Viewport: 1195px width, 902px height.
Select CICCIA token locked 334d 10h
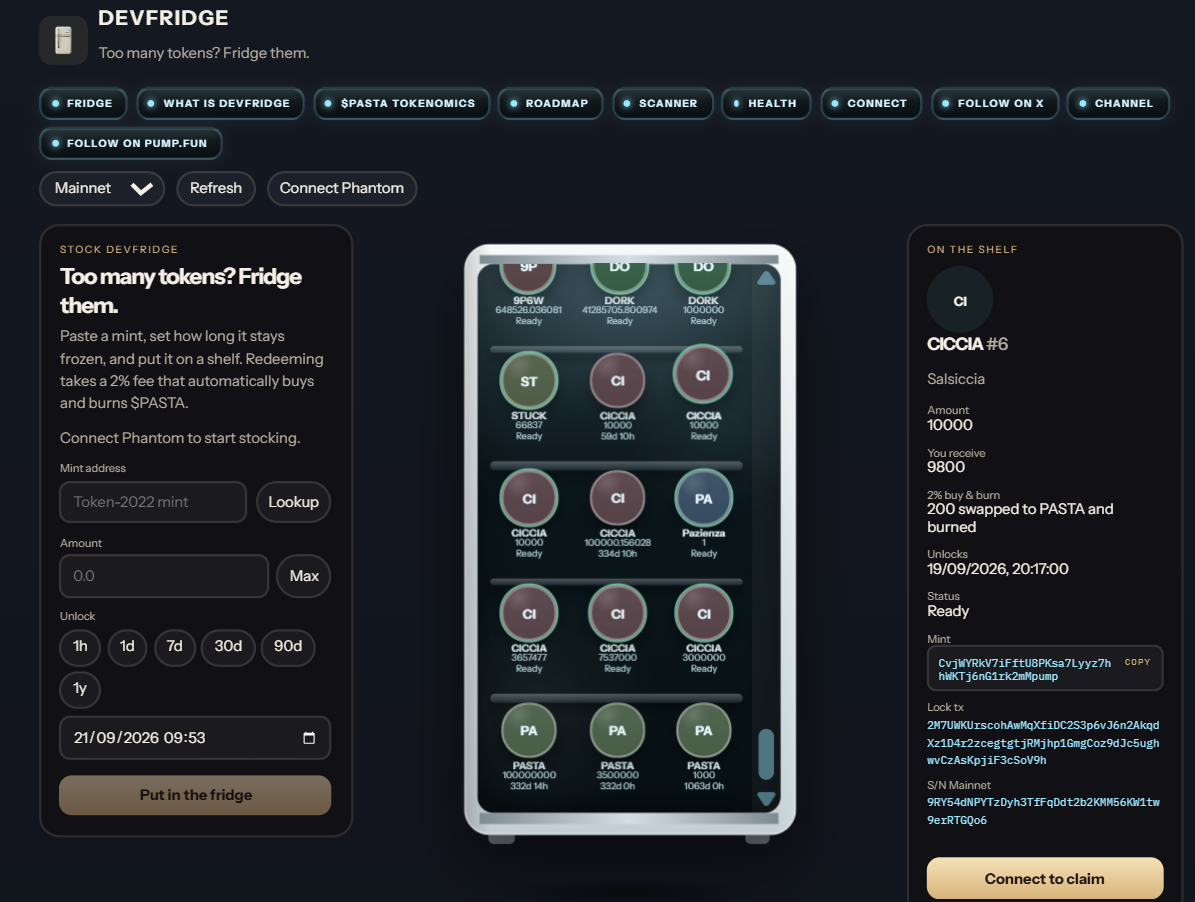pos(617,498)
